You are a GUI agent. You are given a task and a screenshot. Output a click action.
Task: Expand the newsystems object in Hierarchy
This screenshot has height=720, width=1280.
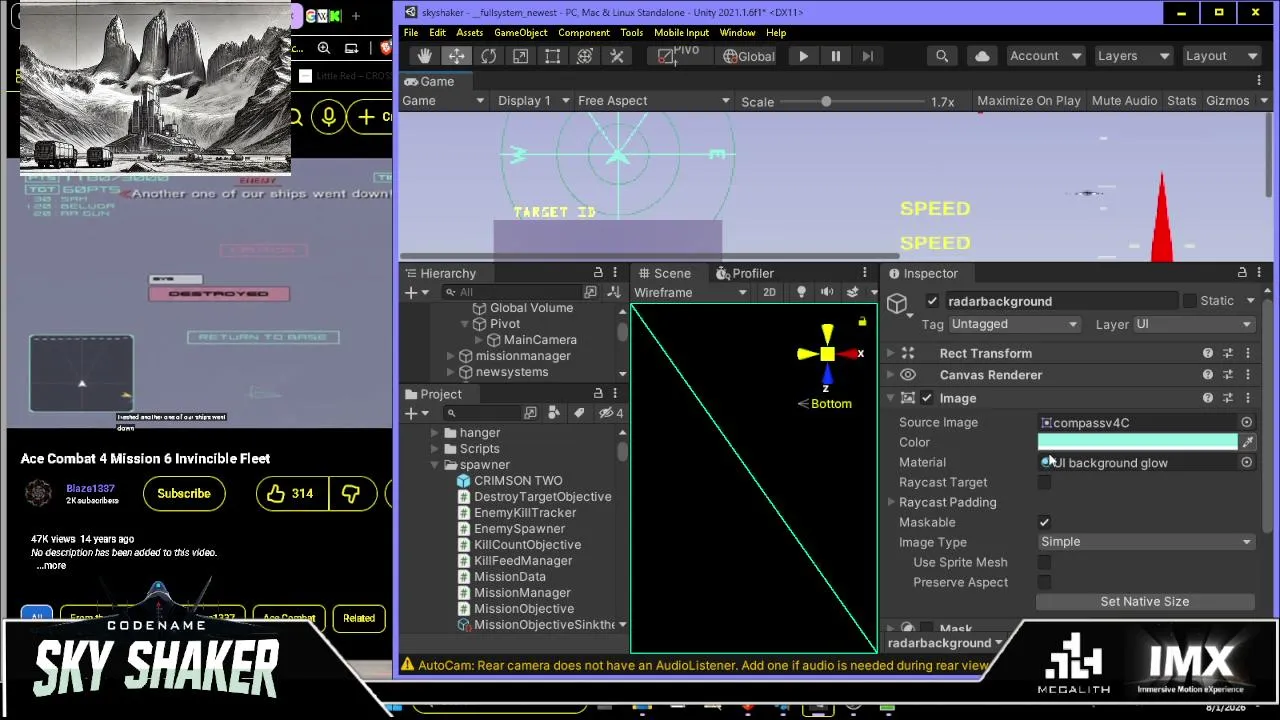[x=451, y=372]
